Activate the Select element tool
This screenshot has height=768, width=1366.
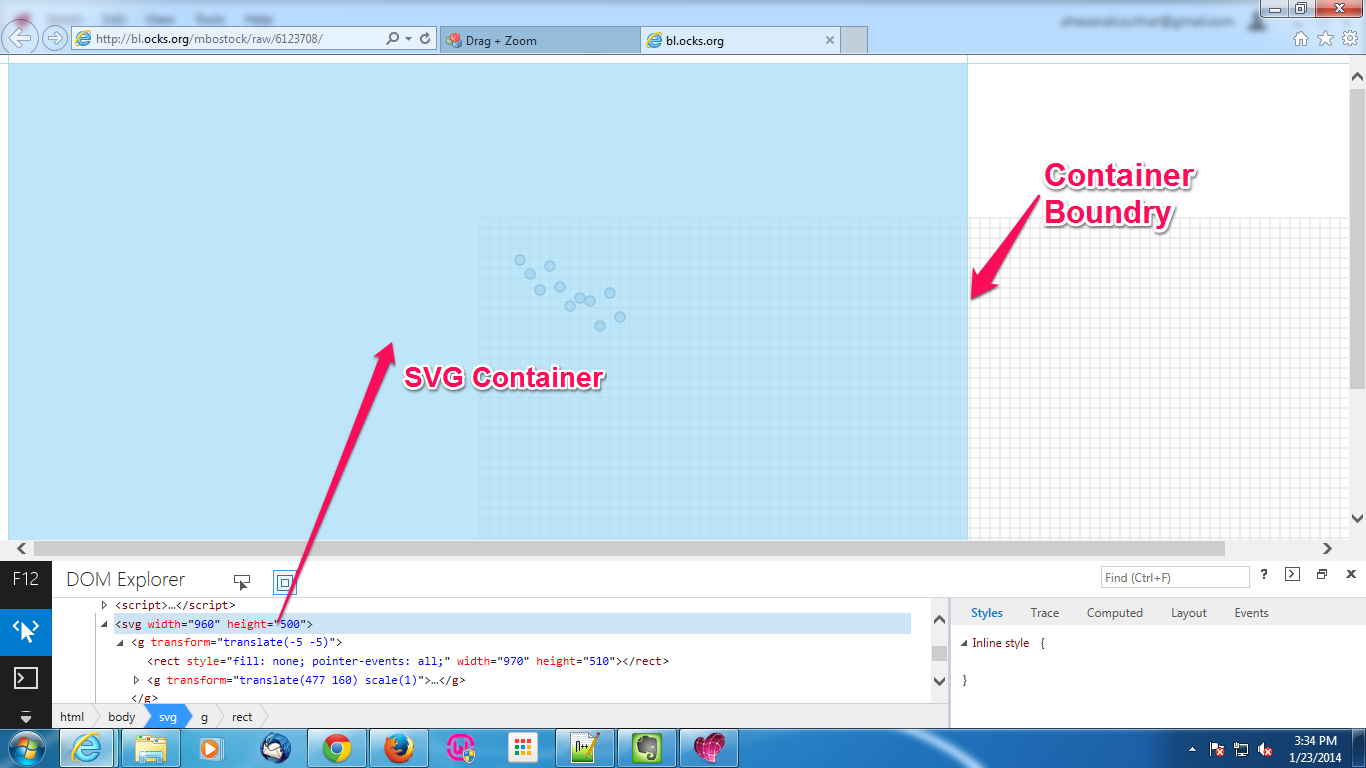(x=242, y=581)
